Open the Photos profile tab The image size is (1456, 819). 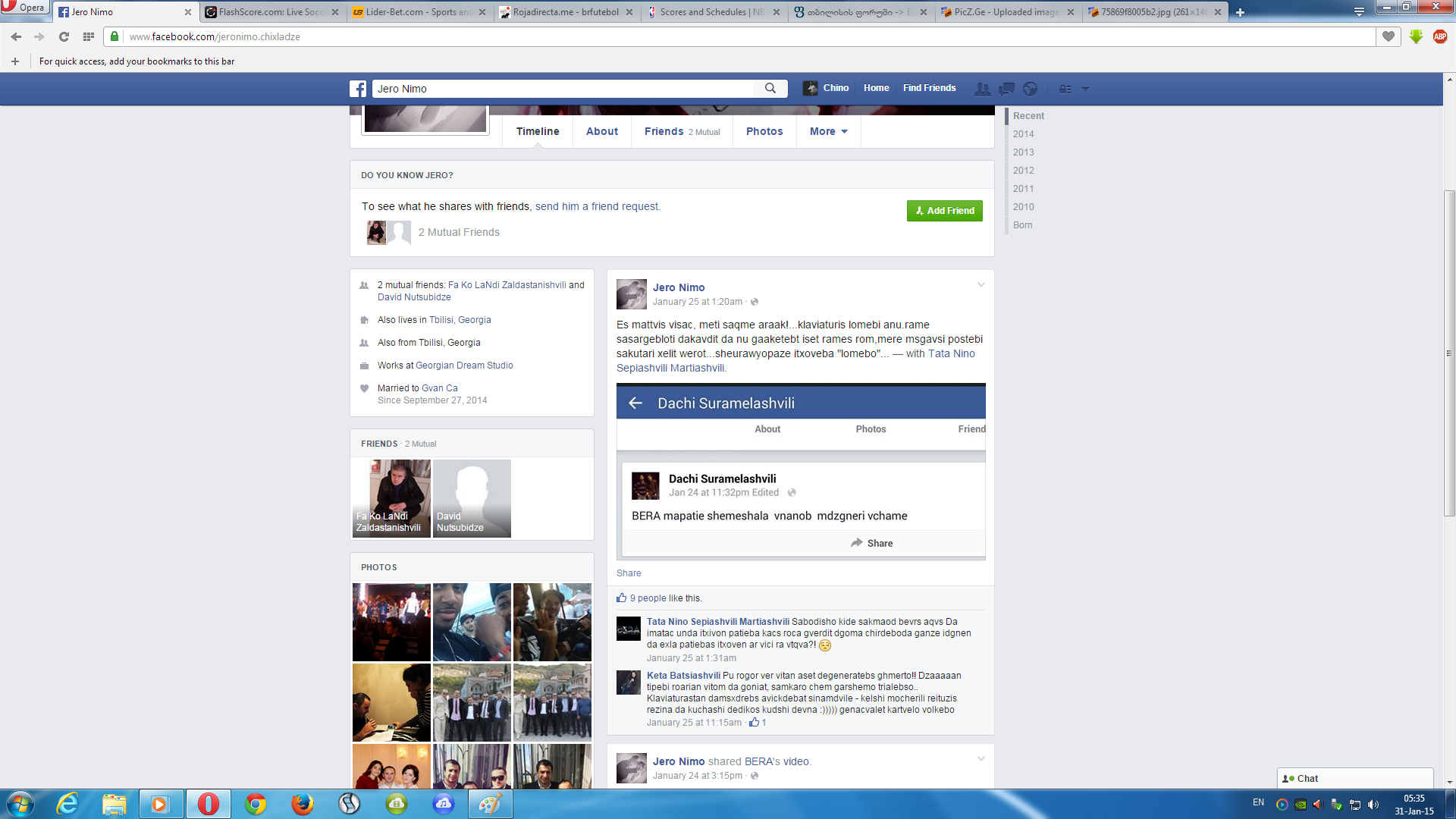click(x=764, y=131)
